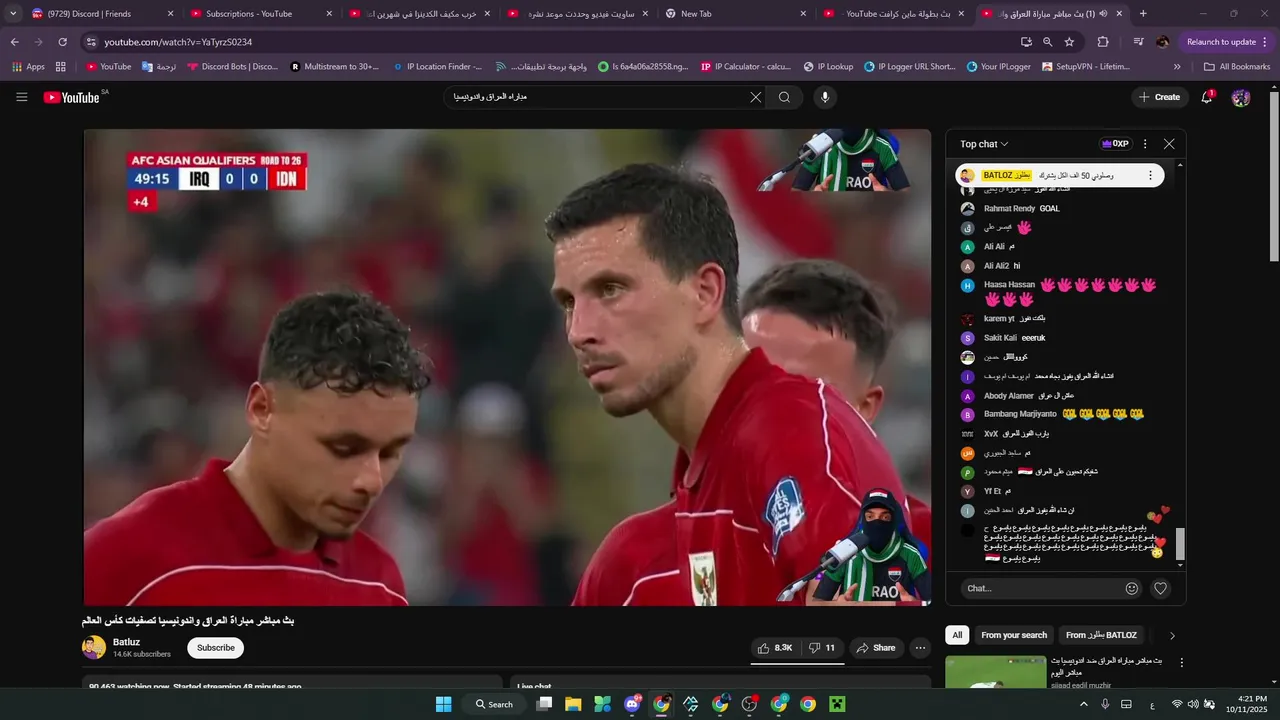Click the Create button

pos(1160,97)
